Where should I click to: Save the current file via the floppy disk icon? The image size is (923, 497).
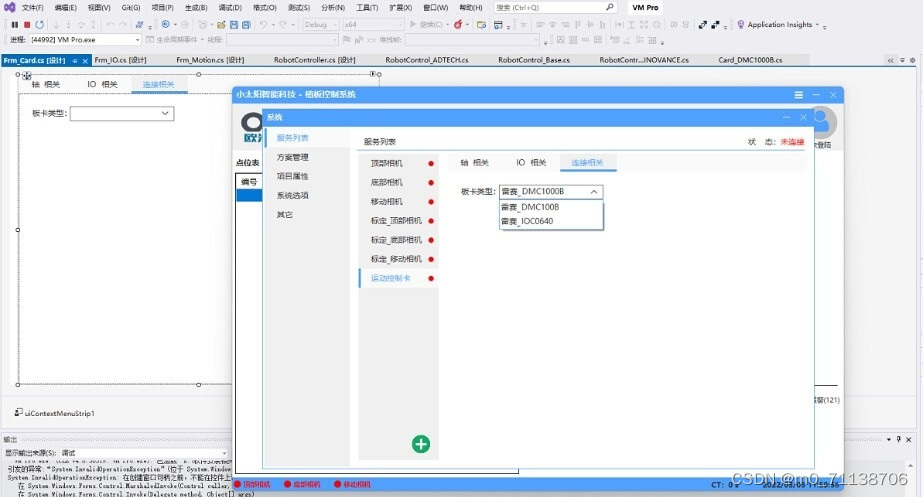tap(234, 25)
